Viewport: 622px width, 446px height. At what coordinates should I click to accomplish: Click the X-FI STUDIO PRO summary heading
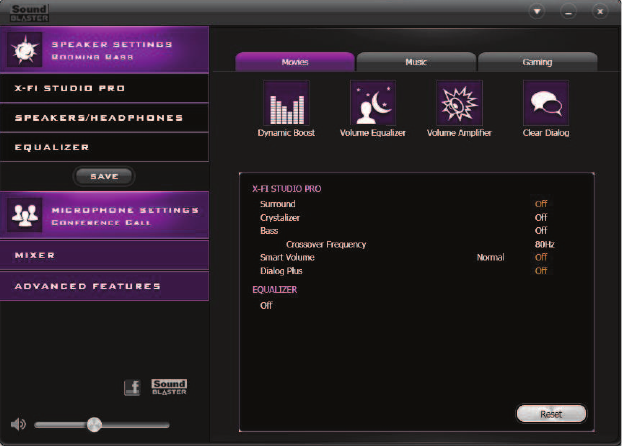286,189
